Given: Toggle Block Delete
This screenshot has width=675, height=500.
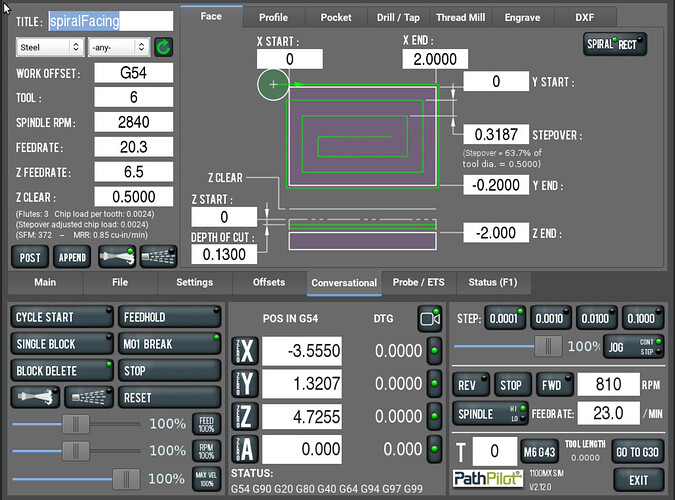Looking at the screenshot, I should click(62, 370).
